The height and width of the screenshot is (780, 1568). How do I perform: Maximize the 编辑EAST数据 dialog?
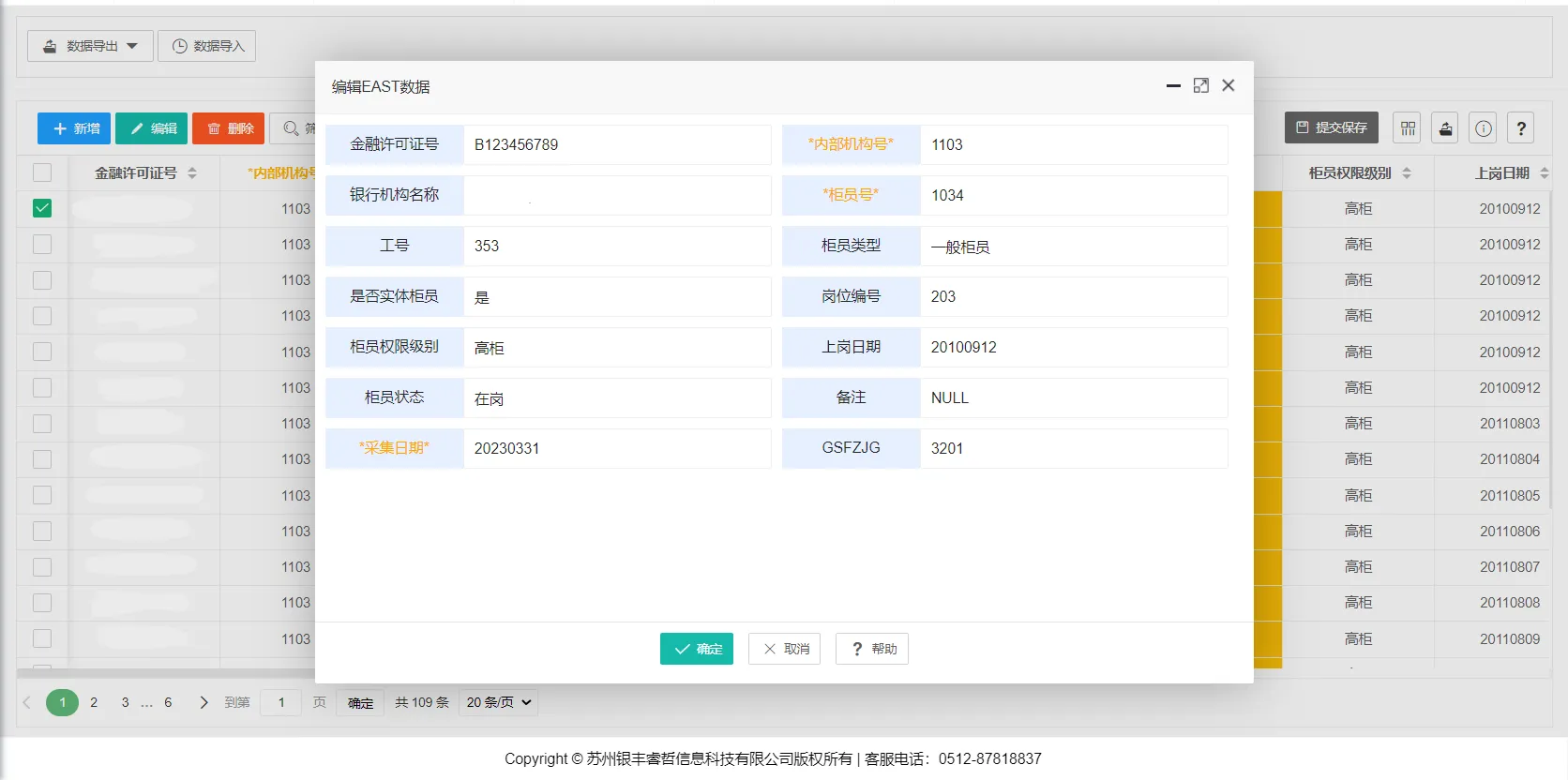(1200, 85)
